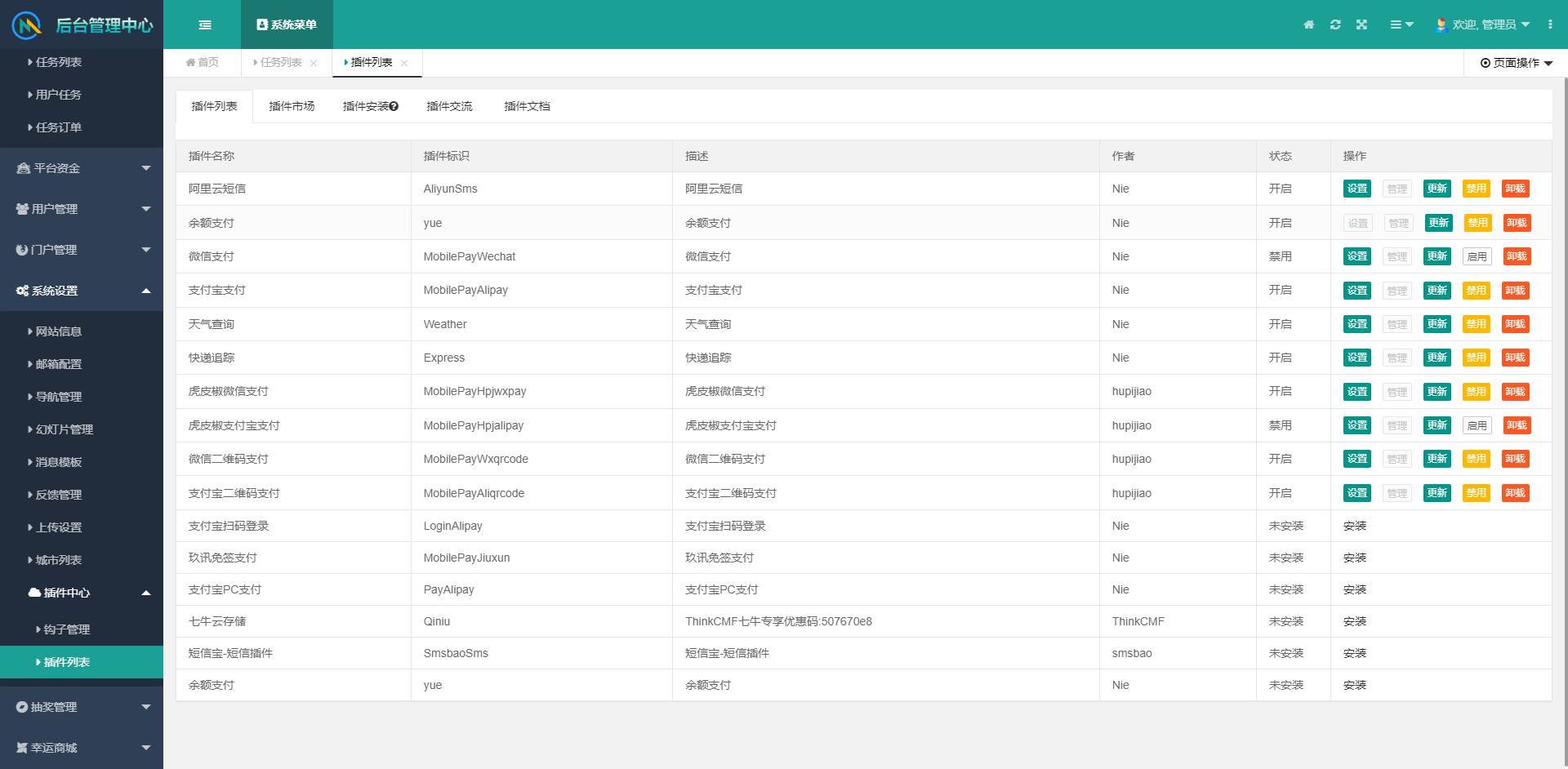Screen dimensions: 1568x769
Task: Open 邮箱配置 in the sidebar
Action: 82,364
